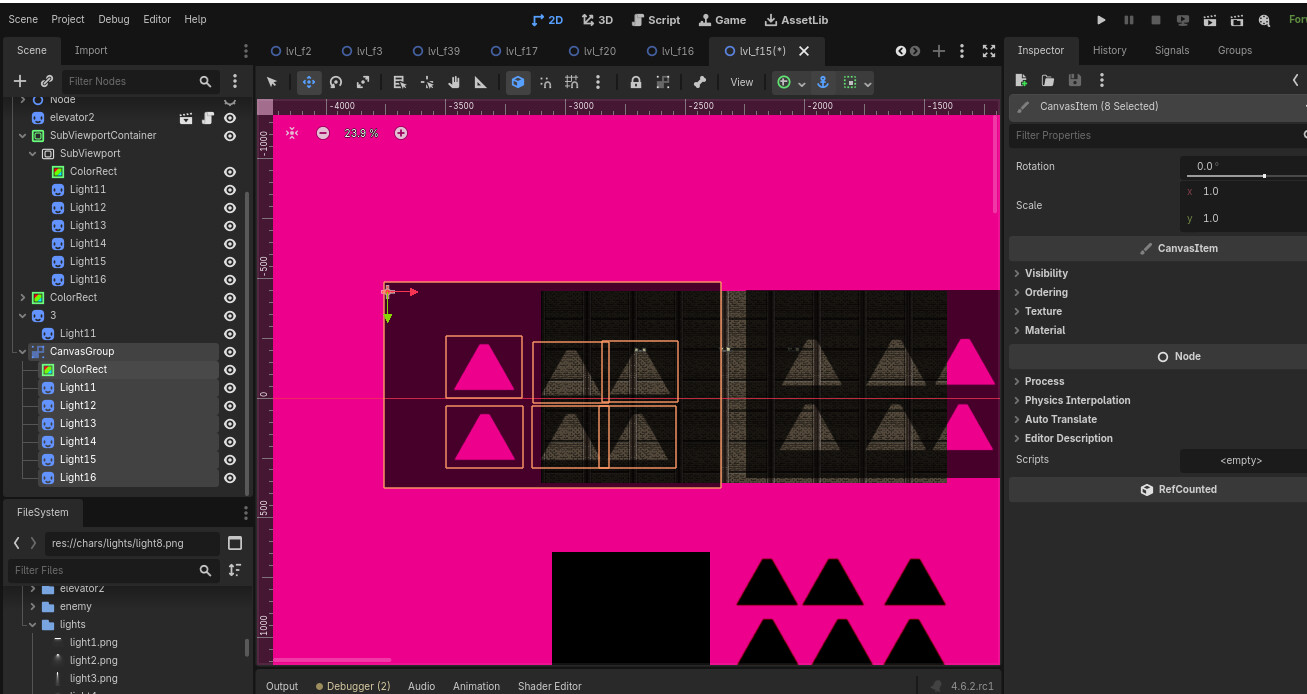
Task: Lock the selected nodes with padlock icon
Action: (x=635, y=82)
